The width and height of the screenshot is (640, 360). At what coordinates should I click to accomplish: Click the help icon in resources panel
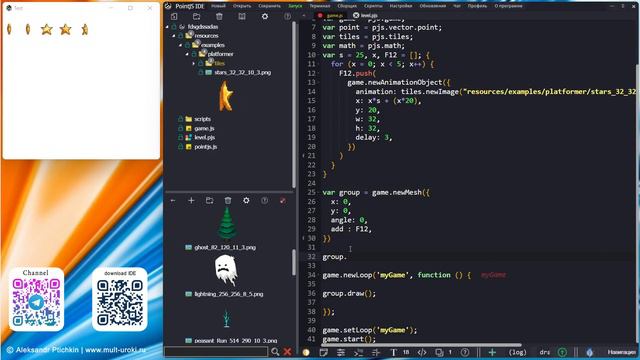click(264, 200)
